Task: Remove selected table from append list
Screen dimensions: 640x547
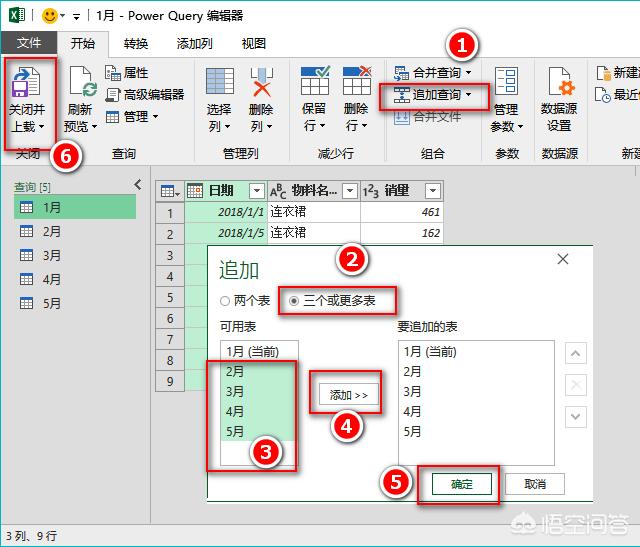Action: pos(576,385)
